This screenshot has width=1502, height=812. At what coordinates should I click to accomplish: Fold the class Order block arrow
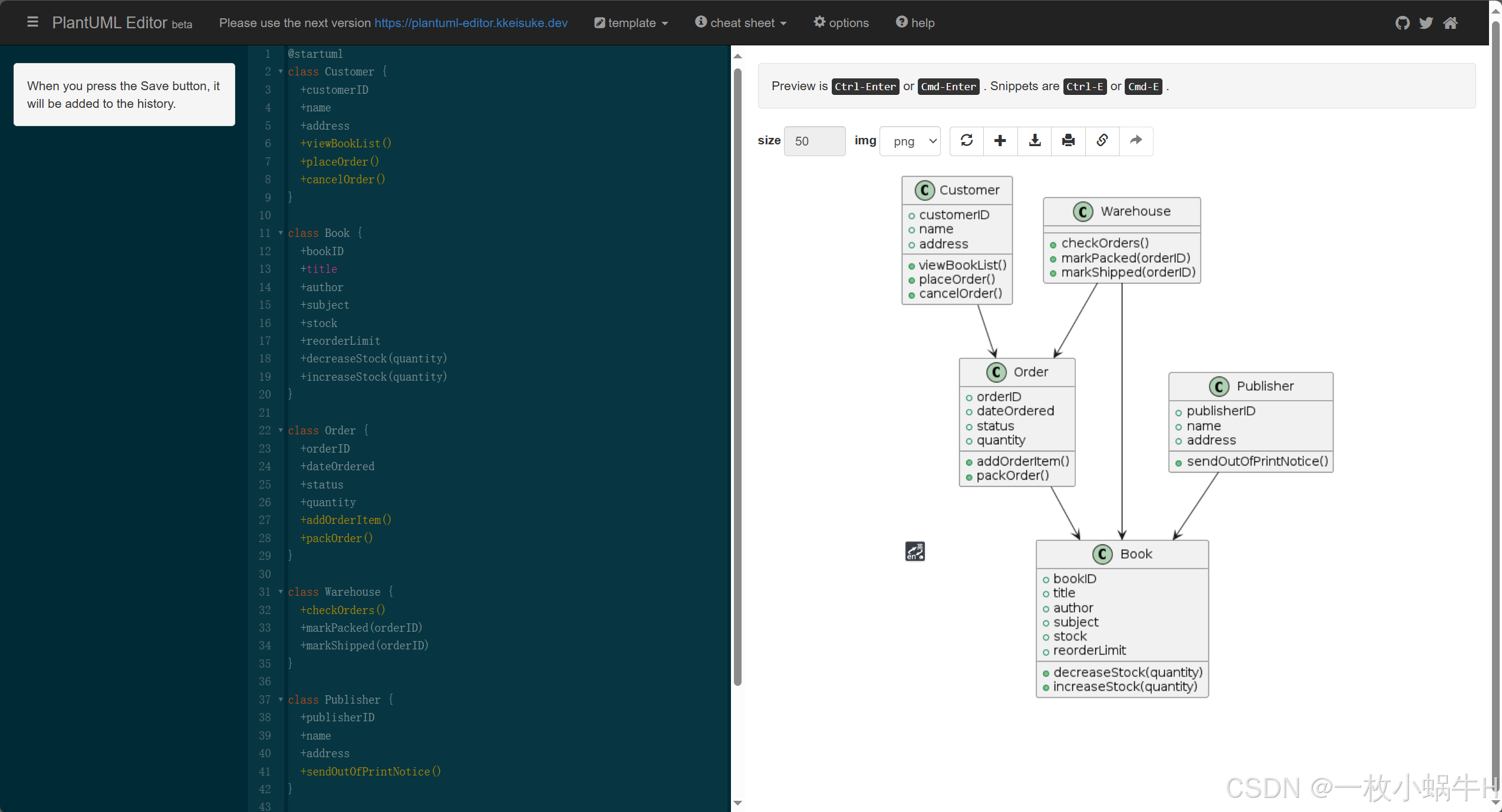pos(281,430)
